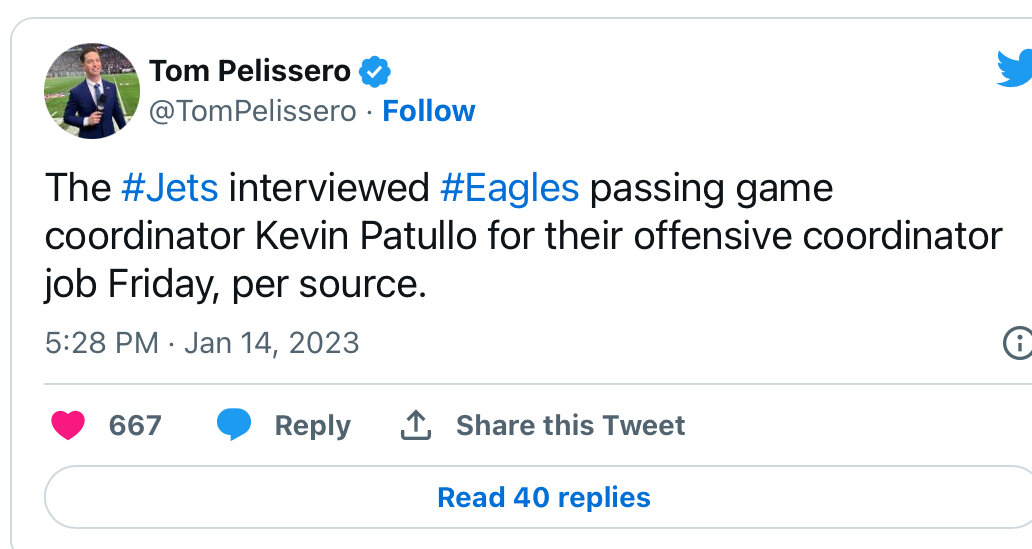Click the Jan 14, 2023 date

[x=272, y=343]
